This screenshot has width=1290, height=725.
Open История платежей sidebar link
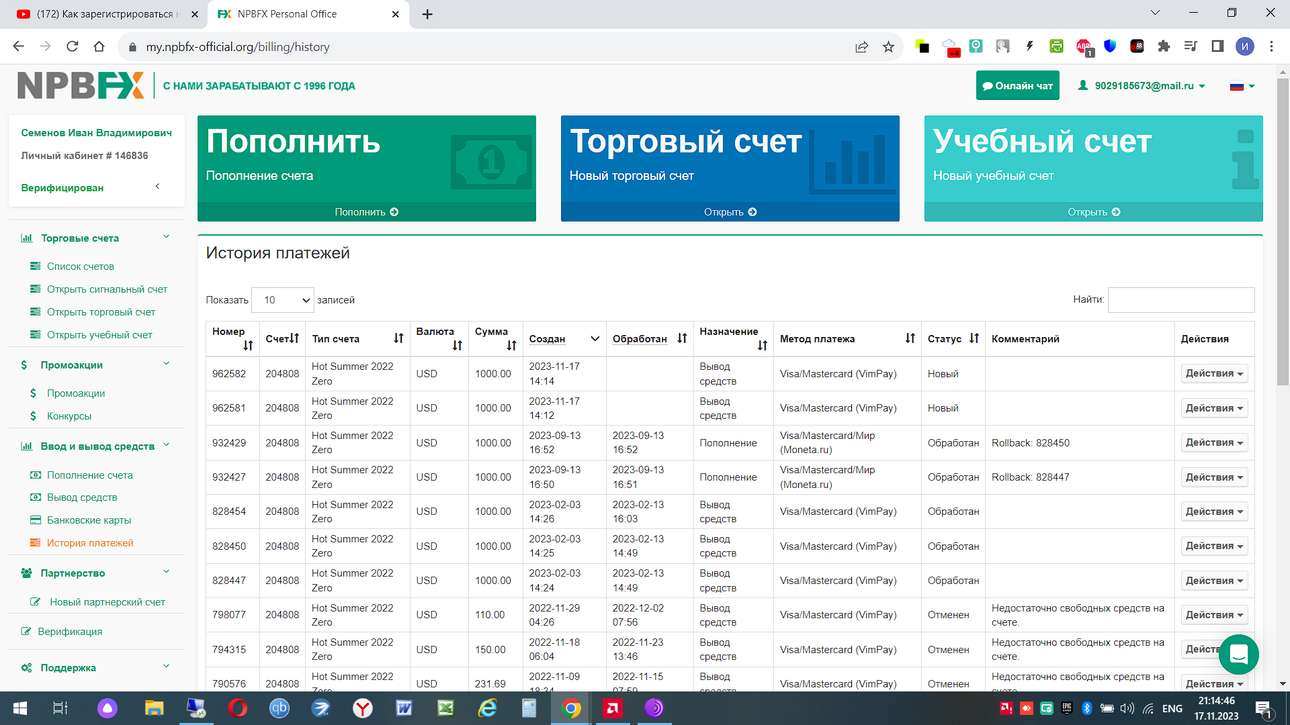90,543
